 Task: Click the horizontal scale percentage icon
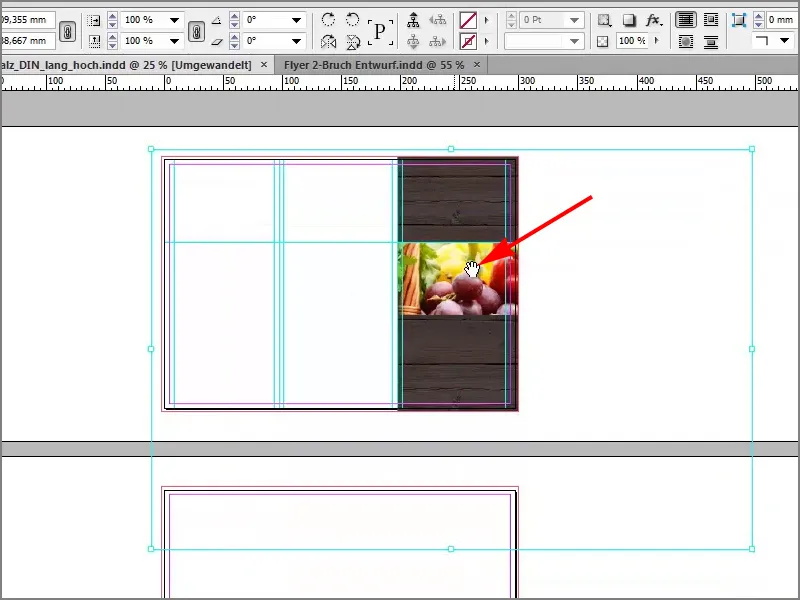point(94,20)
